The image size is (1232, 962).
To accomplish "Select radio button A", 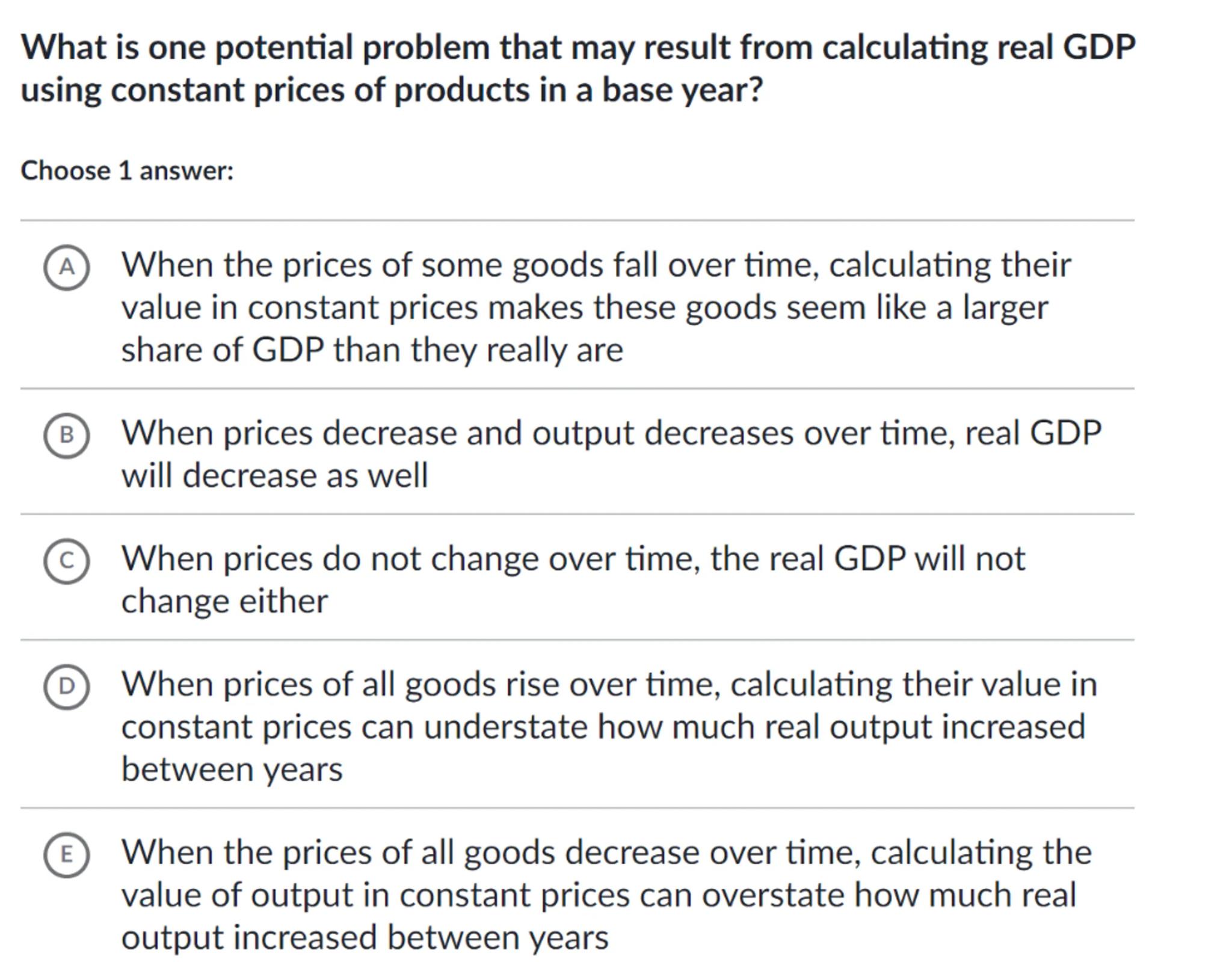I will click(67, 267).
